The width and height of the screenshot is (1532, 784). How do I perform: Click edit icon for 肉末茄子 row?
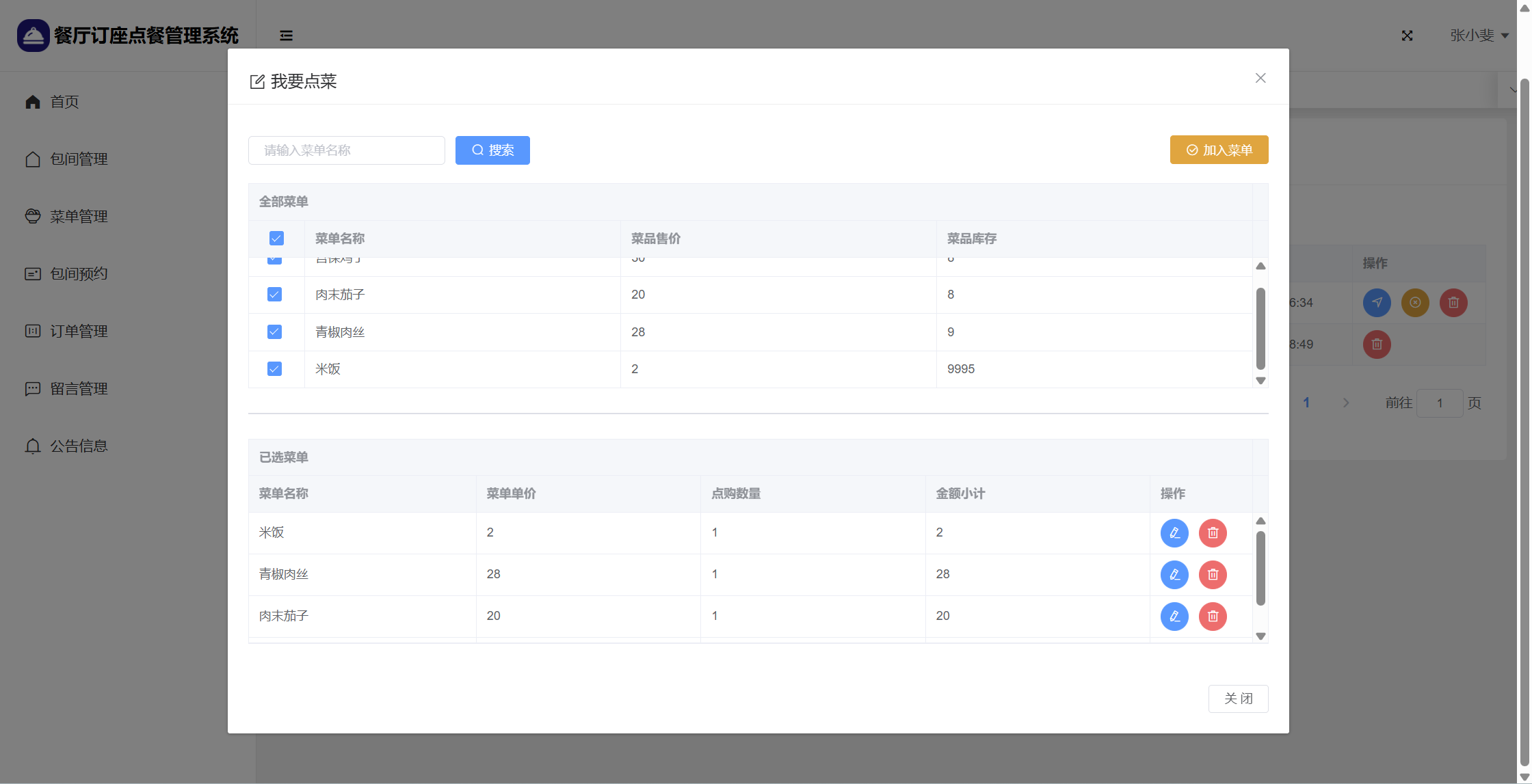tap(1174, 617)
